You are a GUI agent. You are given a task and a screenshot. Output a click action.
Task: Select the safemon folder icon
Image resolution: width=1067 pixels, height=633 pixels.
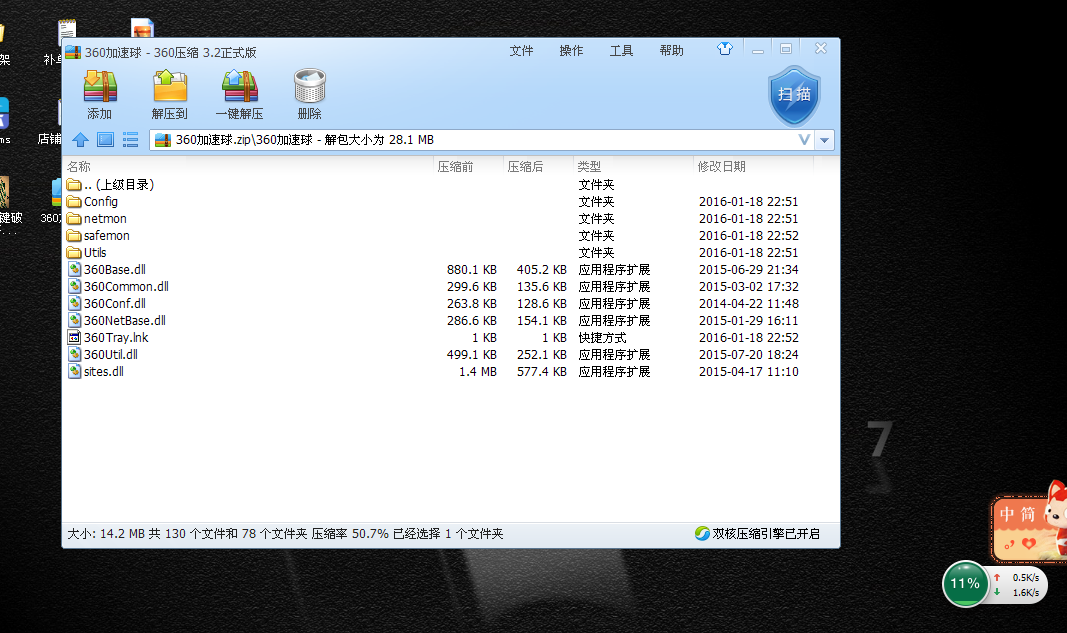point(74,236)
